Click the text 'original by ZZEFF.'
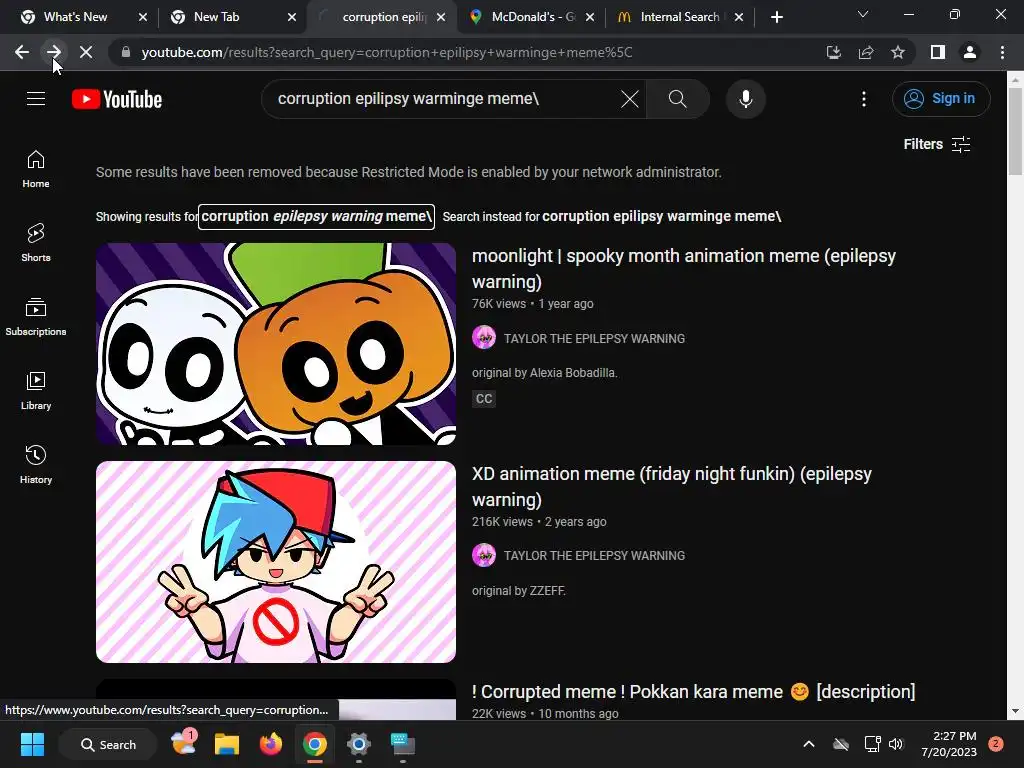 click(519, 591)
